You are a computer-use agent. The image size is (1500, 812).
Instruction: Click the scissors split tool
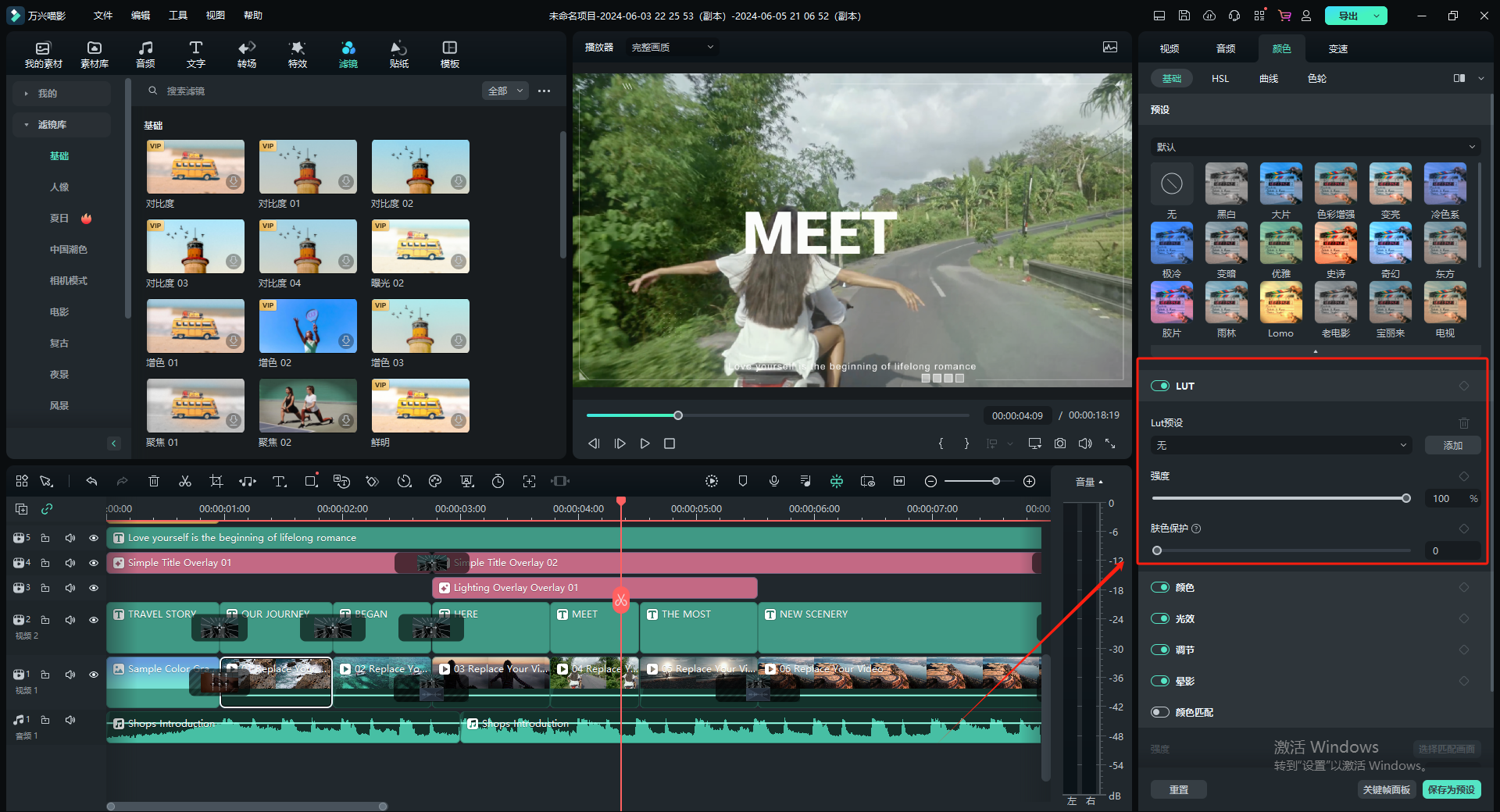(185, 481)
